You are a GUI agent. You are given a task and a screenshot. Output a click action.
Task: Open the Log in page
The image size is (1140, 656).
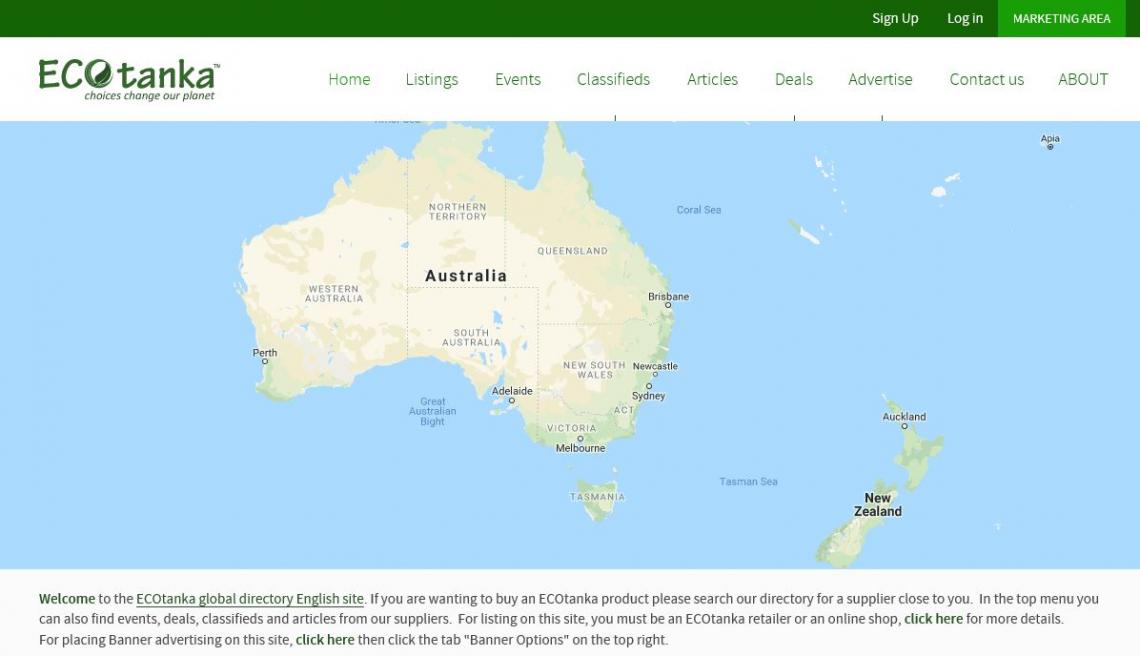[x=965, y=18]
